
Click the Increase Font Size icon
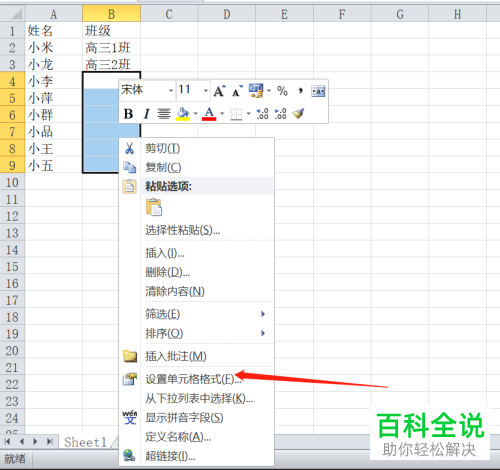(219, 91)
